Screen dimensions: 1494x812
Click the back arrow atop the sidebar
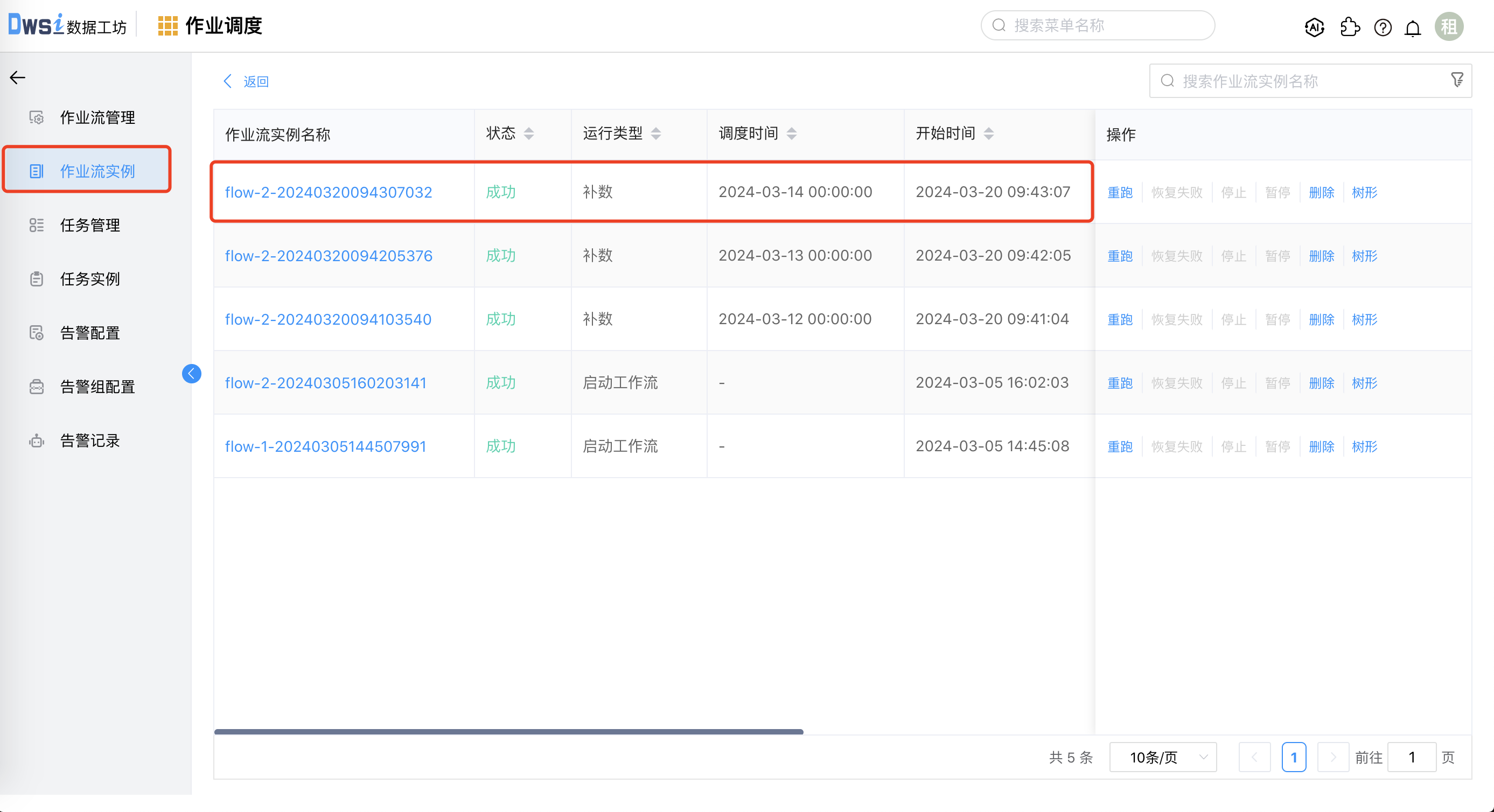pos(17,77)
